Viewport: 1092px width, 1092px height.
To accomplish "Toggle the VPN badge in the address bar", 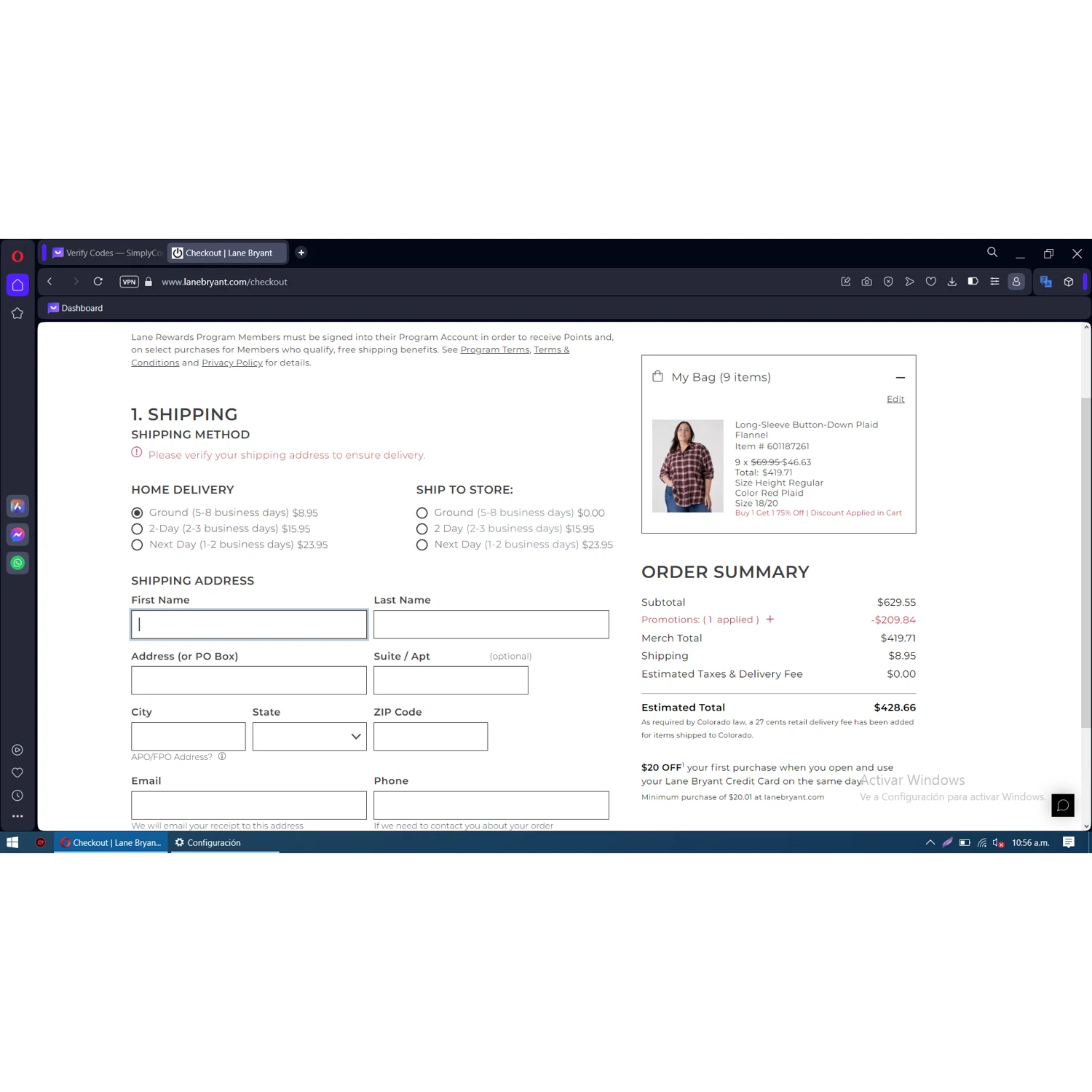I will (129, 282).
